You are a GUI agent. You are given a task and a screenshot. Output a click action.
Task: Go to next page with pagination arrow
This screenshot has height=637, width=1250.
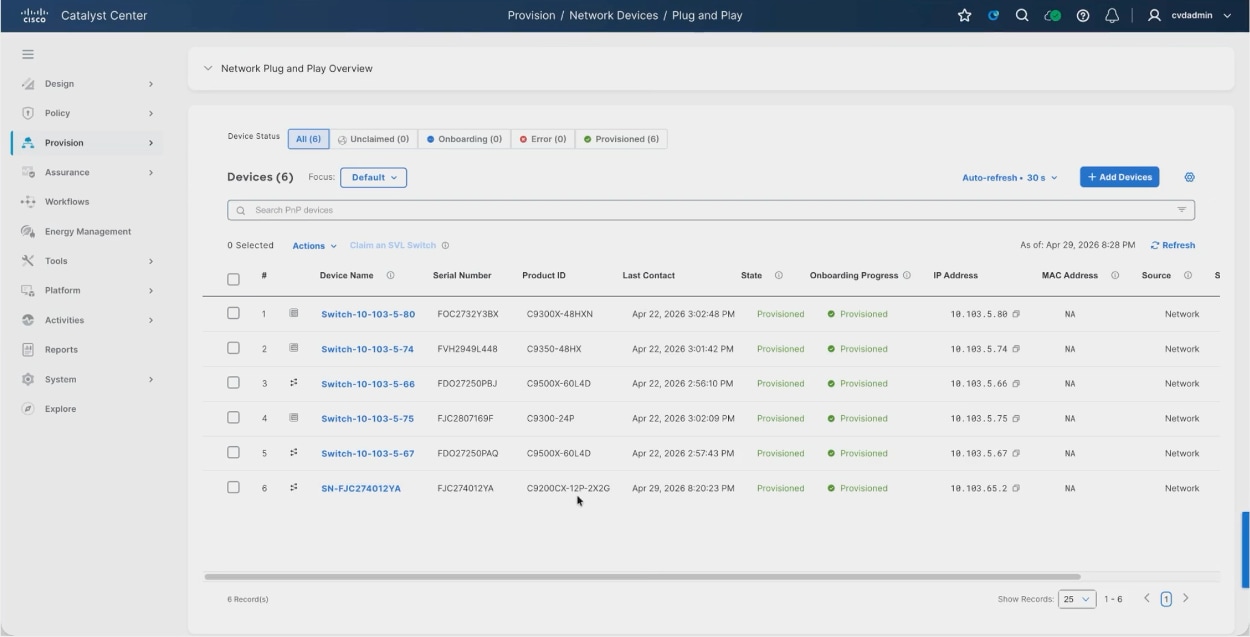point(1186,598)
